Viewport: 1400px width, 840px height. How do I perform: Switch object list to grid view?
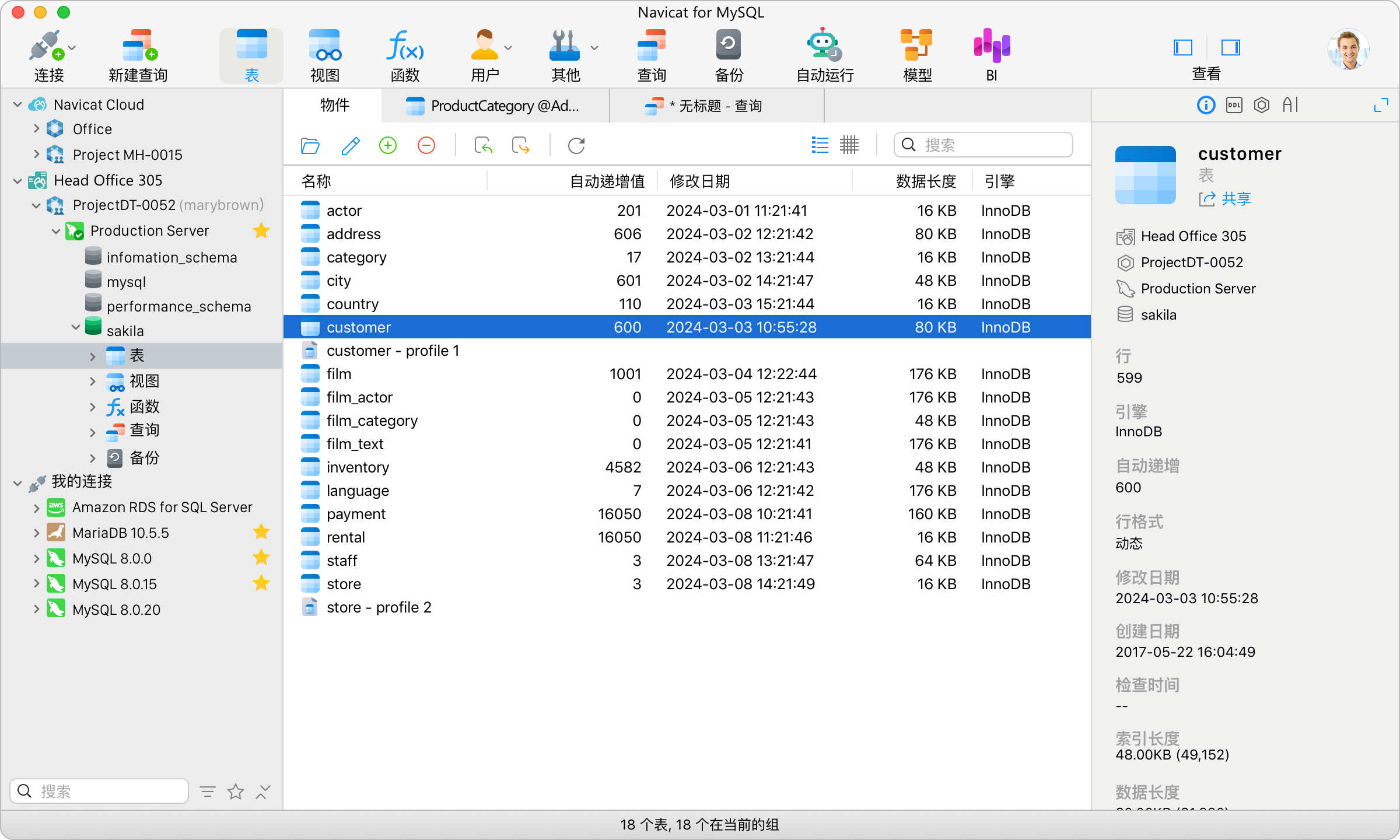coord(849,145)
